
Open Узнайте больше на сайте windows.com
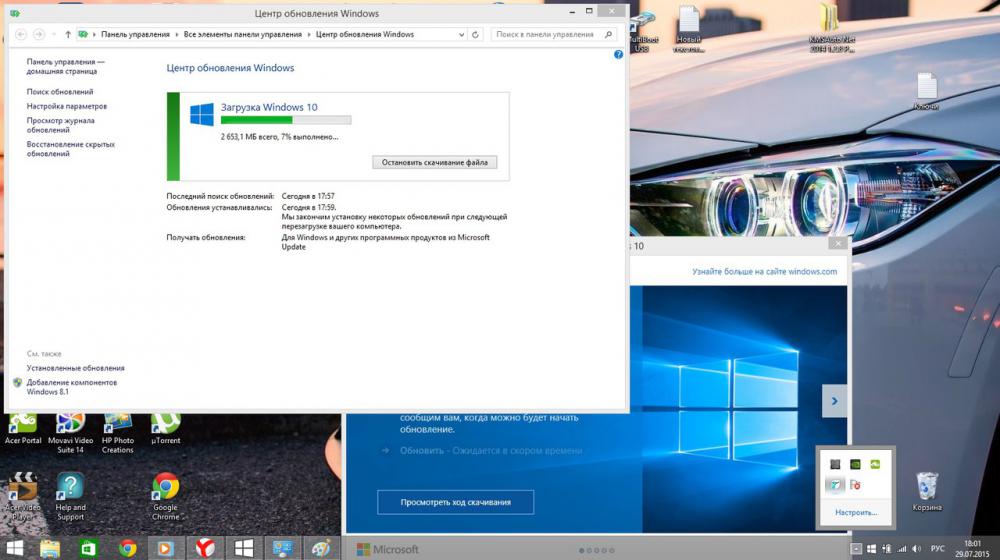(x=764, y=272)
